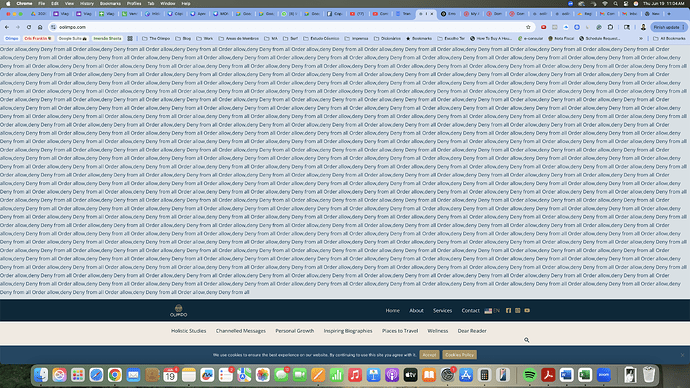The height and width of the screenshot is (388, 690).
Task: Go back to the previous page
Action: (7, 27)
